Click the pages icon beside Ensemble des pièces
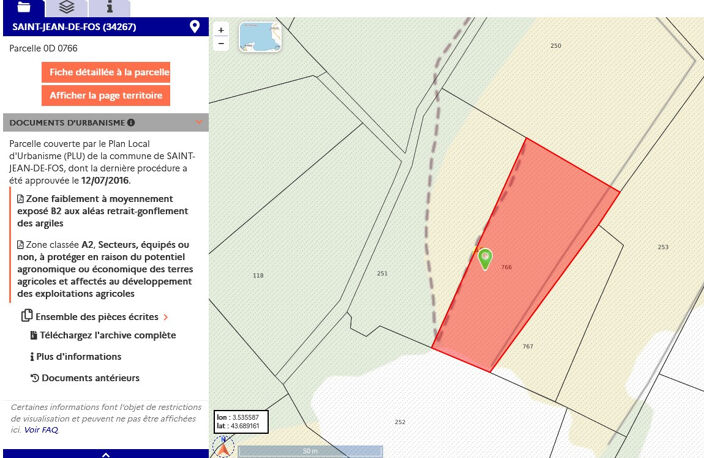Viewport: 704px width, 458px height. [27, 316]
